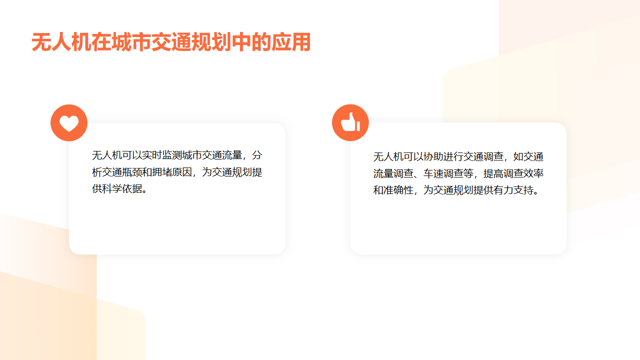Click the text line 流量调查、车速调查等，提高调查效率
Viewport: 640px width, 360px height.
[458, 173]
